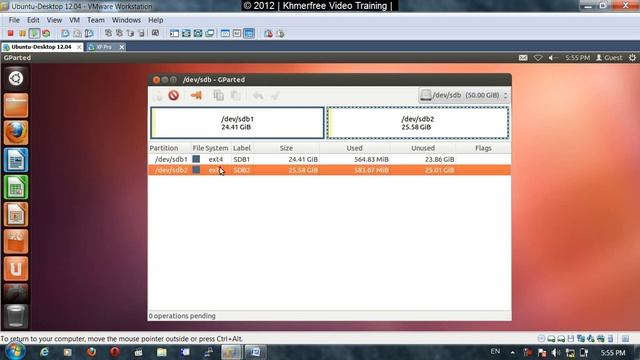Open the Files folder launcher icon

(16, 105)
